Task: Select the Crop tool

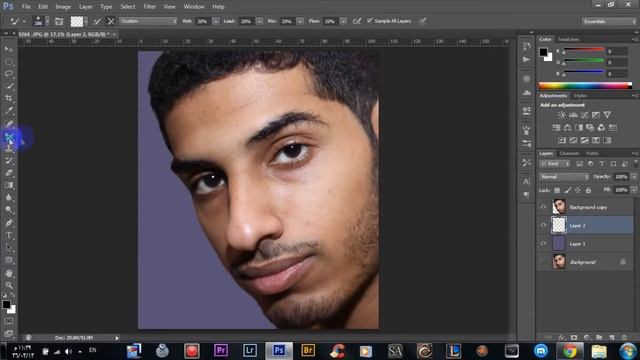Action: click(x=9, y=98)
